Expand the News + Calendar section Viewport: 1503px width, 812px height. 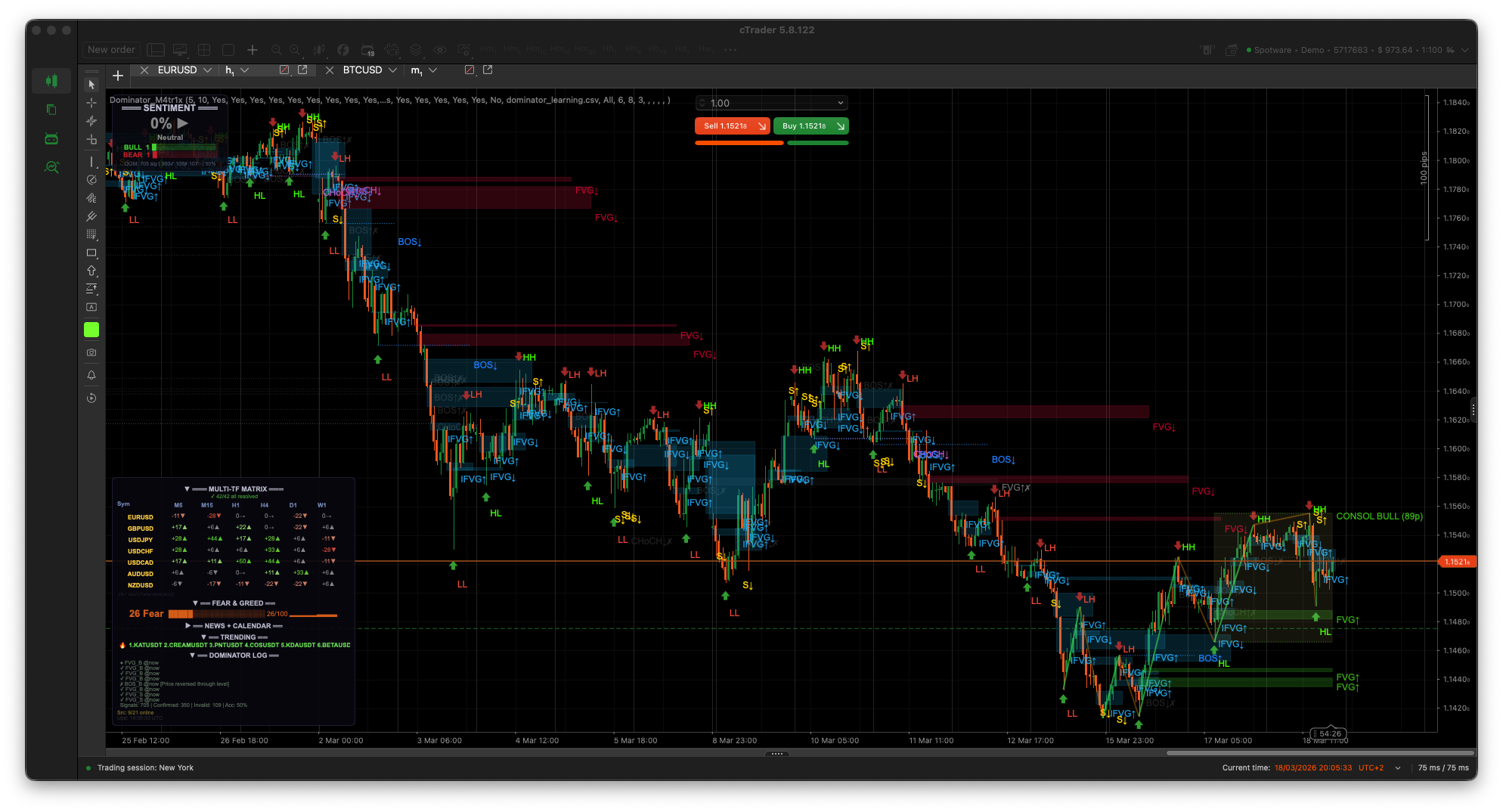pos(188,626)
